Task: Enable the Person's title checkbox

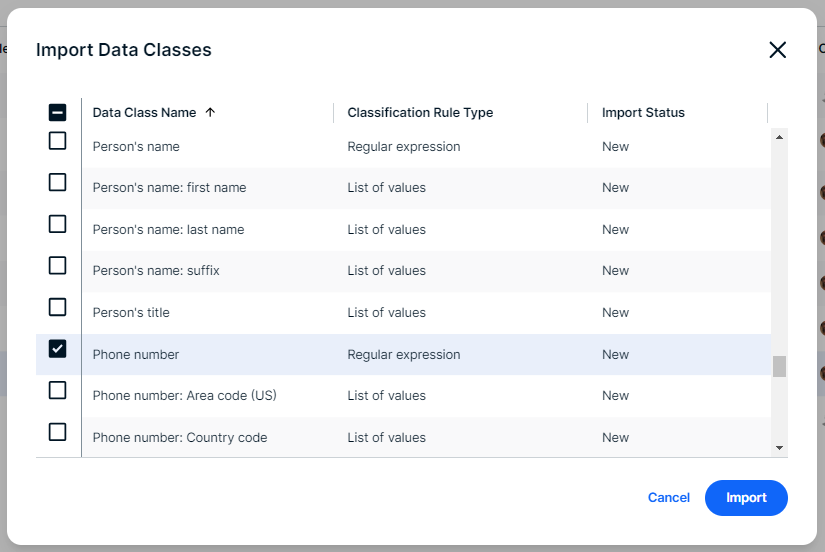Action: [58, 307]
